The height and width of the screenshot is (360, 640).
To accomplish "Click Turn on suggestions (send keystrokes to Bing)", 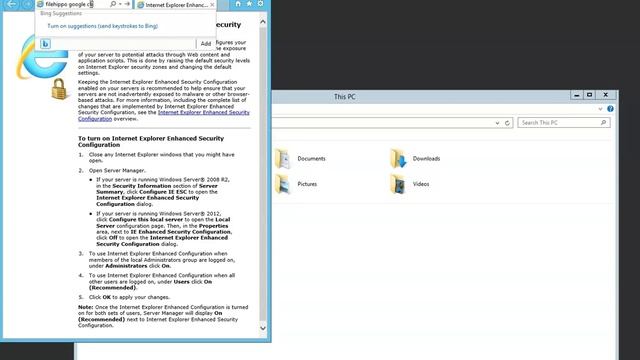I will (x=102, y=26).
